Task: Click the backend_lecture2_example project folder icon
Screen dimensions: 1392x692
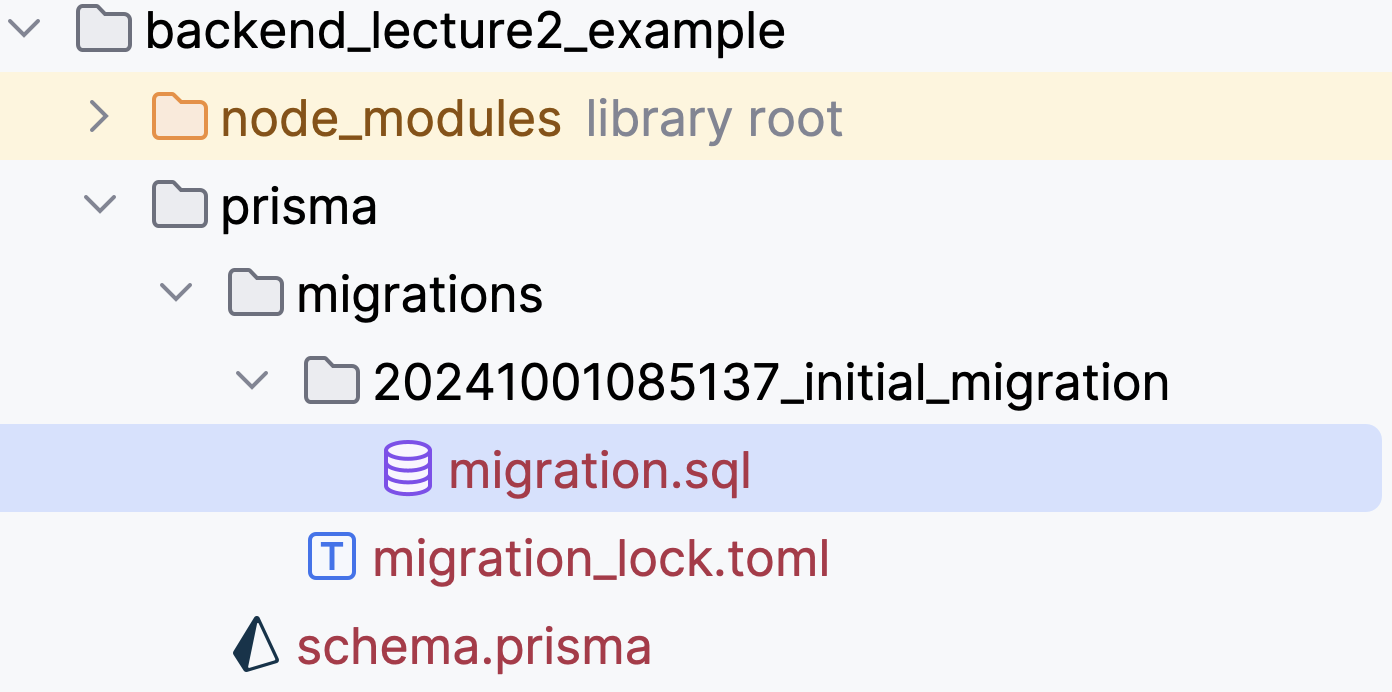Action: (103, 29)
